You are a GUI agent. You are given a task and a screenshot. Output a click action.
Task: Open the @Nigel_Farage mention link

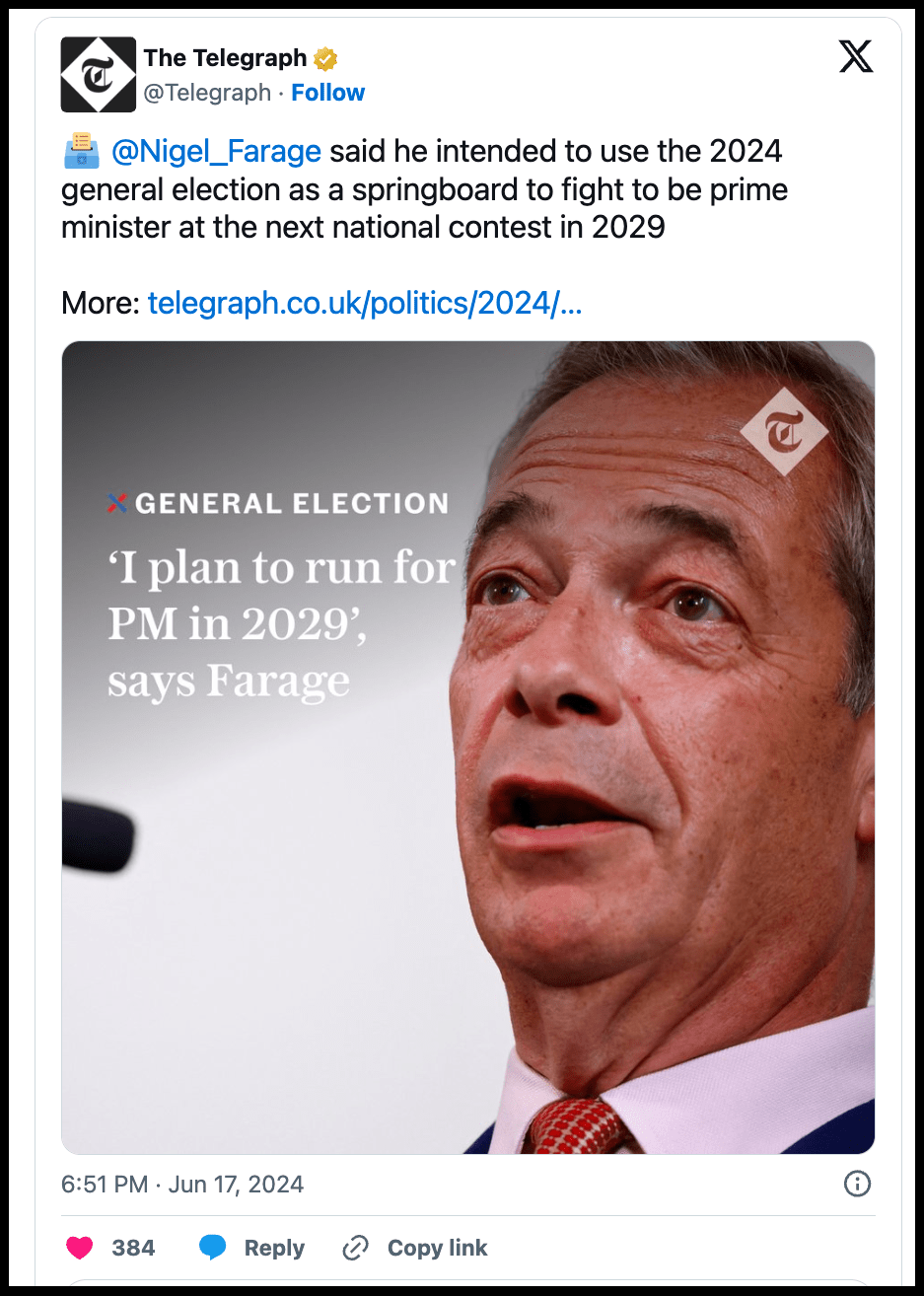pos(216,152)
